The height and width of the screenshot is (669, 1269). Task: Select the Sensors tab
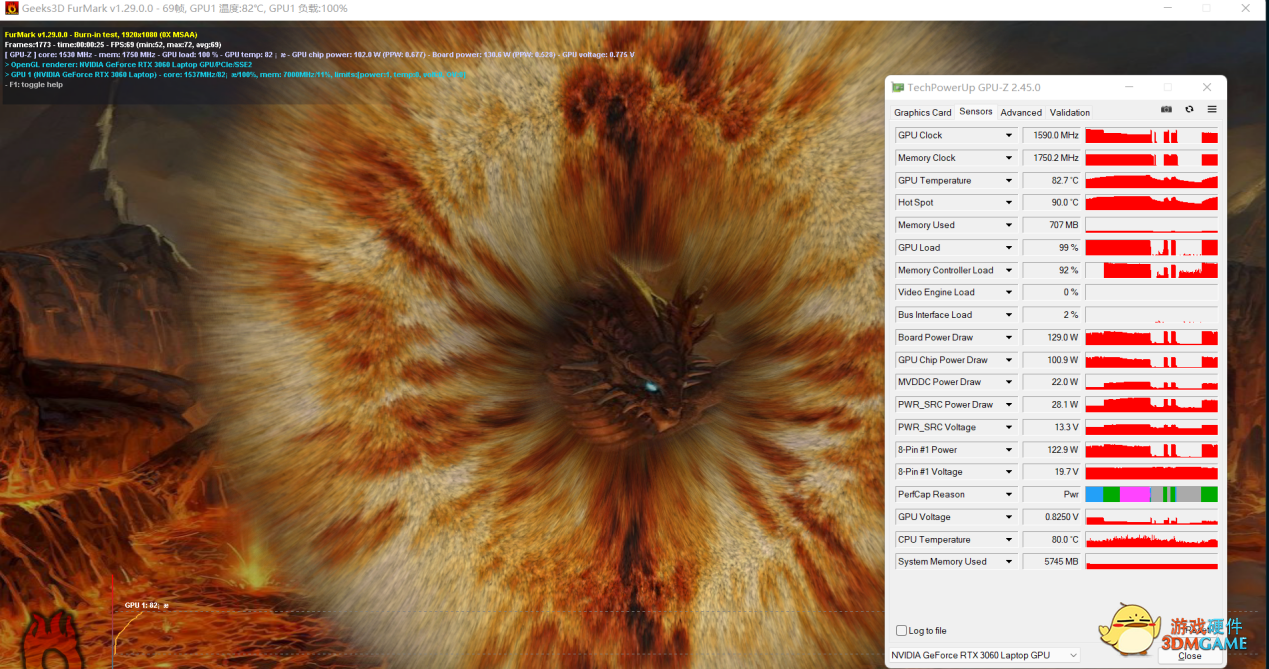coord(975,112)
